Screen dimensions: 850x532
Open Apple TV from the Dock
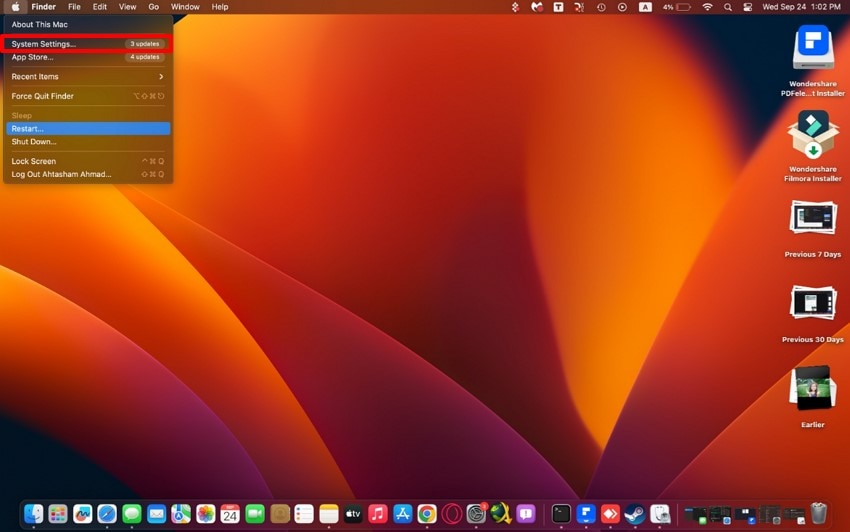click(353, 514)
